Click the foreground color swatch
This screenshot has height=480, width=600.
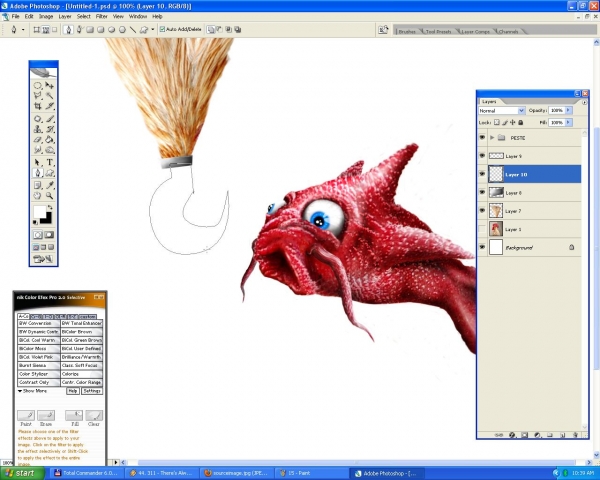[39, 212]
